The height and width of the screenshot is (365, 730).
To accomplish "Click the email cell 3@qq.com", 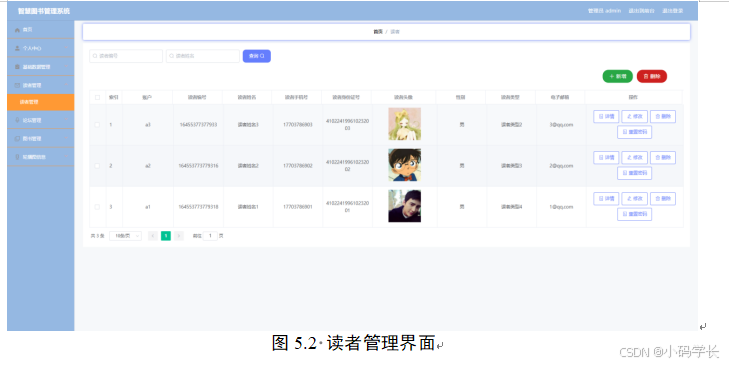I will point(561,125).
